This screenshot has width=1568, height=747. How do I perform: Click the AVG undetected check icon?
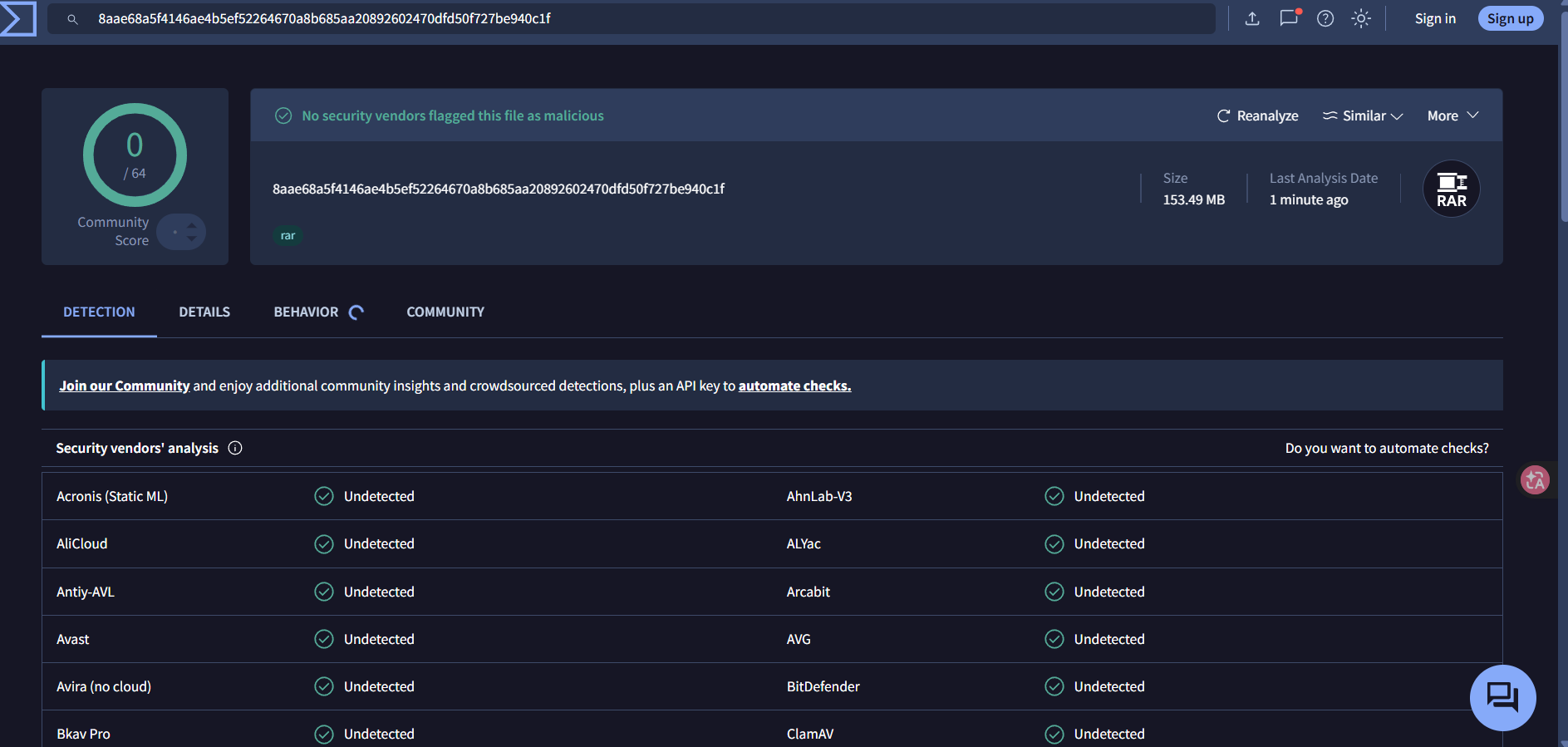[x=1054, y=639]
